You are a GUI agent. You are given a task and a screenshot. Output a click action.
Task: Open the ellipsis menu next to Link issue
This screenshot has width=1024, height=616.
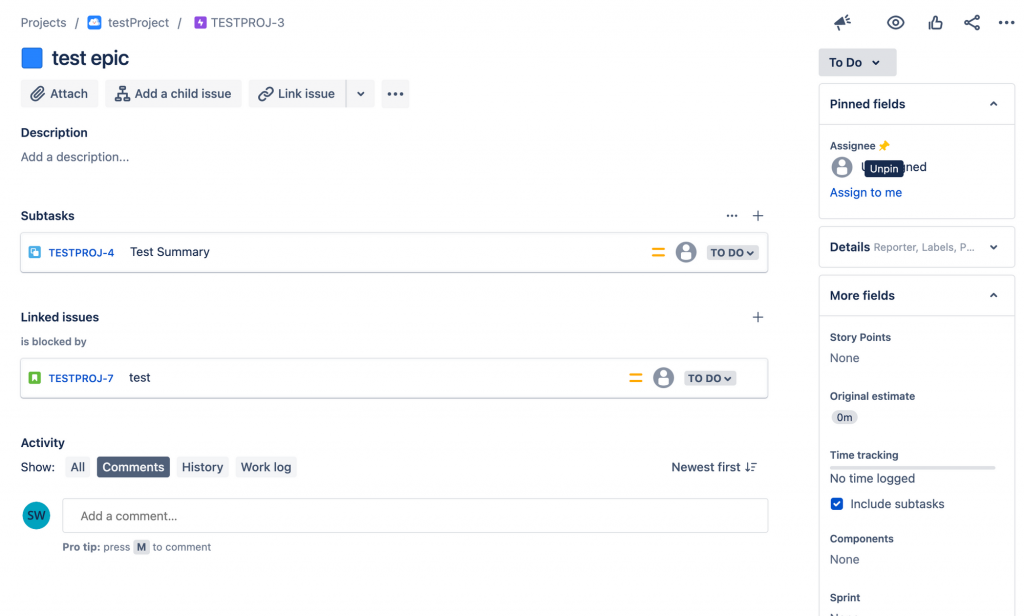(395, 93)
